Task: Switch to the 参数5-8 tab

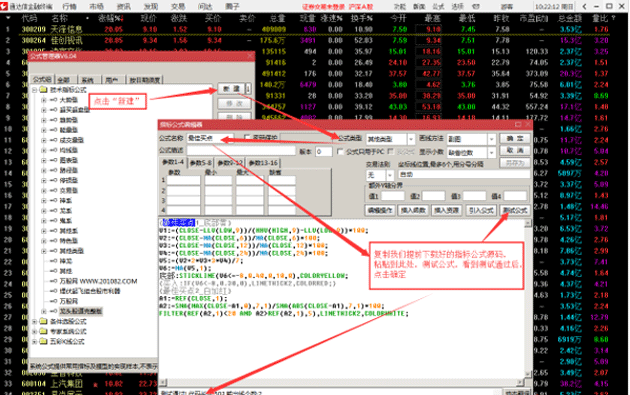Action: click(x=201, y=163)
